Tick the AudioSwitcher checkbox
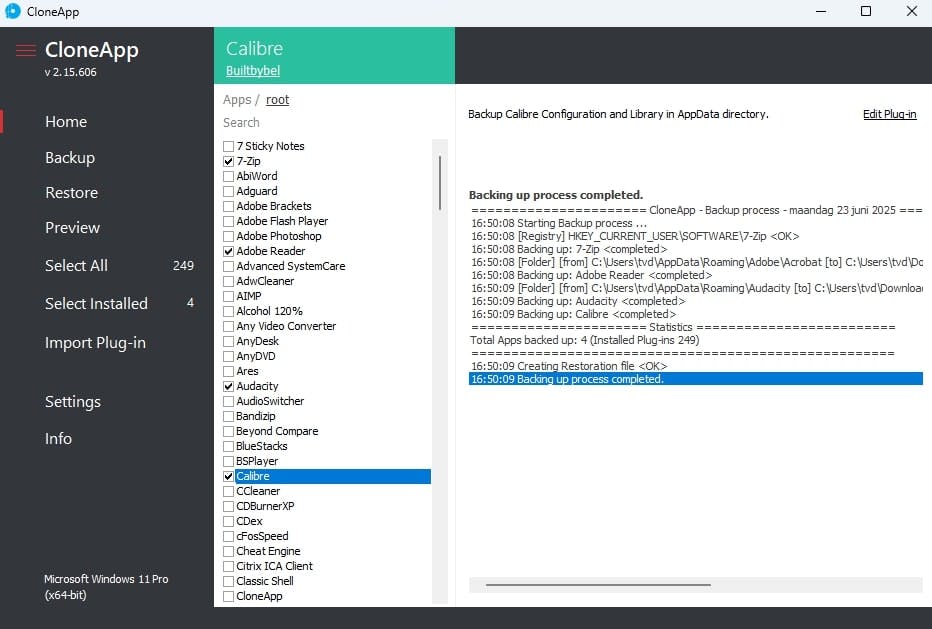Image resolution: width=932 pixels, height=629 pixels. pos(228,401)
